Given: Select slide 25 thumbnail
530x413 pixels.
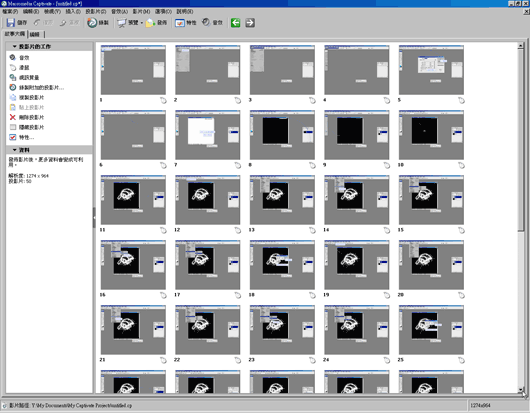Looking at the screenshot, I should pyautogui.click(x=431, y=330).
